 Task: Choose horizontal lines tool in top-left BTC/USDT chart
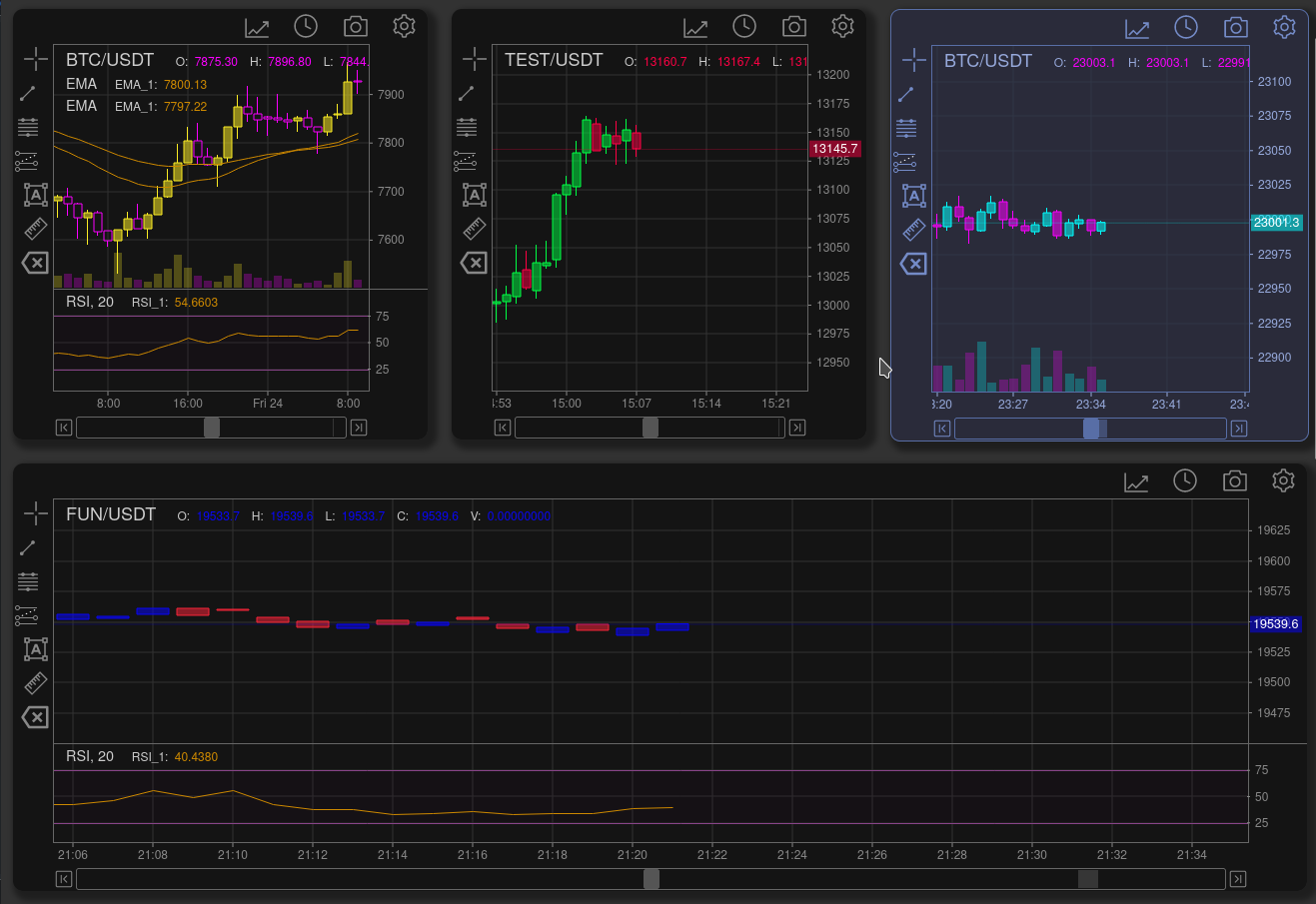click(x=28, y=127)
